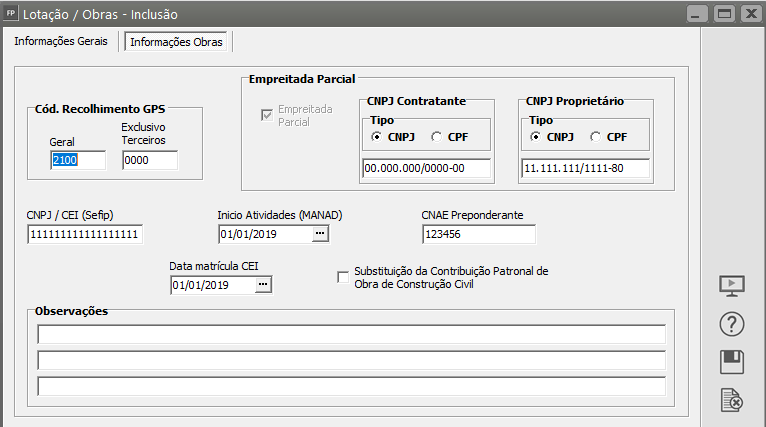766x427 pixels.
Task: Click the first Observações text line
Action: [x=351, y=334]
